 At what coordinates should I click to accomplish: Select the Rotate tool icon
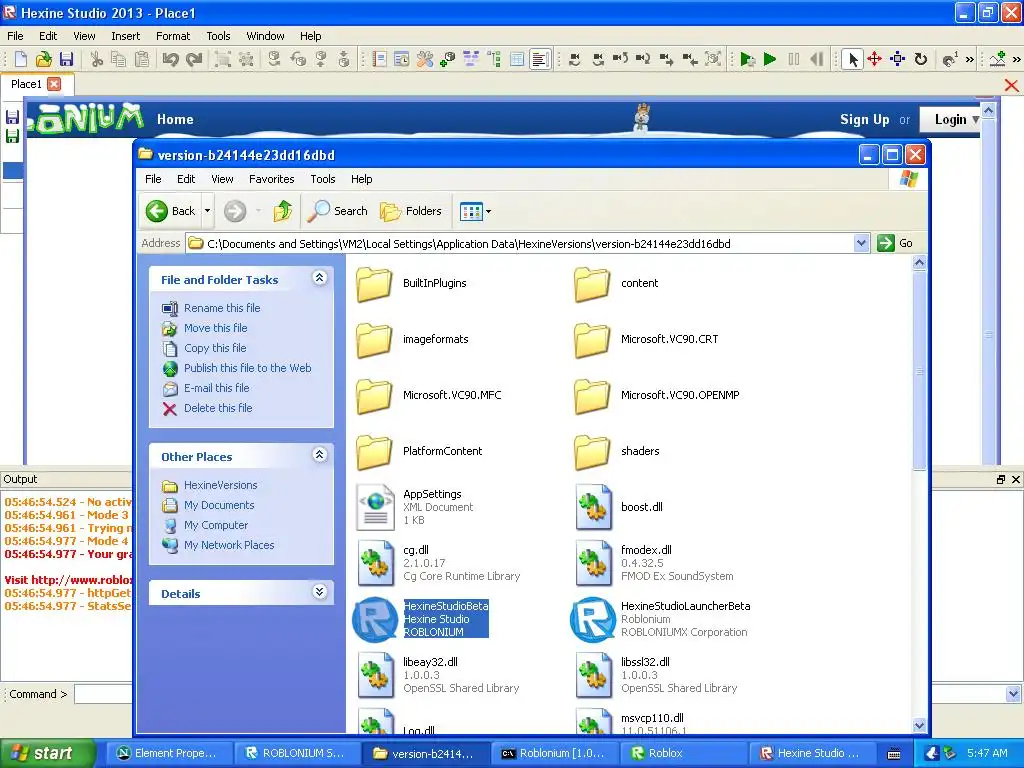(921, 59)
